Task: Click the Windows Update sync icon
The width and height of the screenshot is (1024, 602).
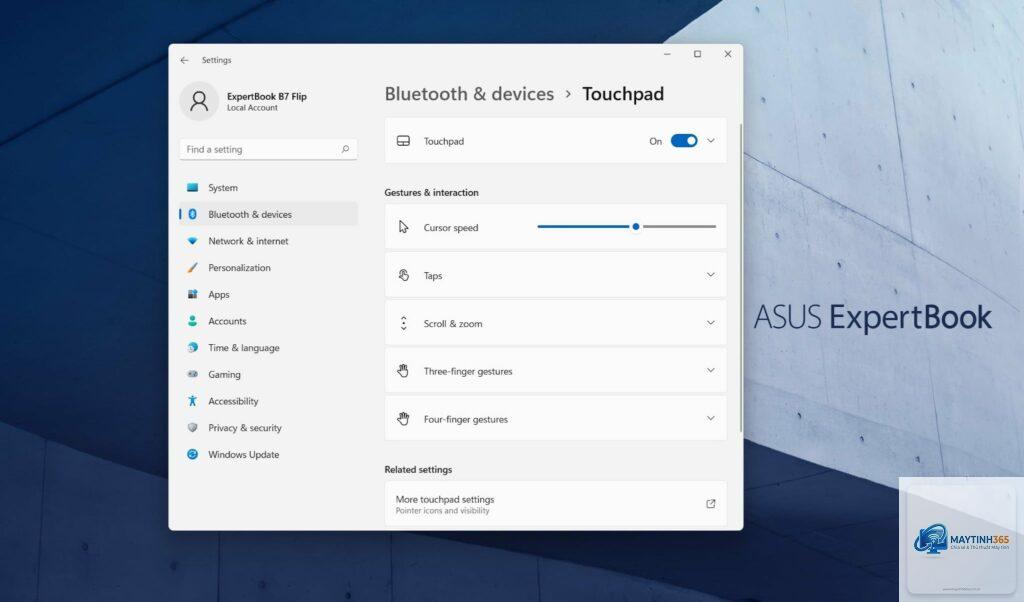Action: click(193, 454)
